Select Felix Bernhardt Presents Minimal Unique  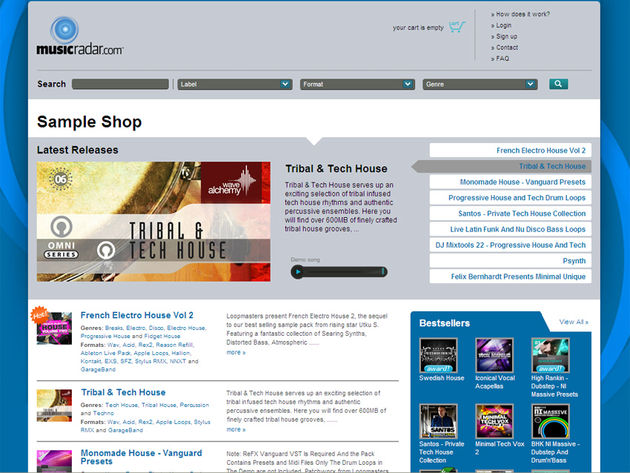(510, 276)
